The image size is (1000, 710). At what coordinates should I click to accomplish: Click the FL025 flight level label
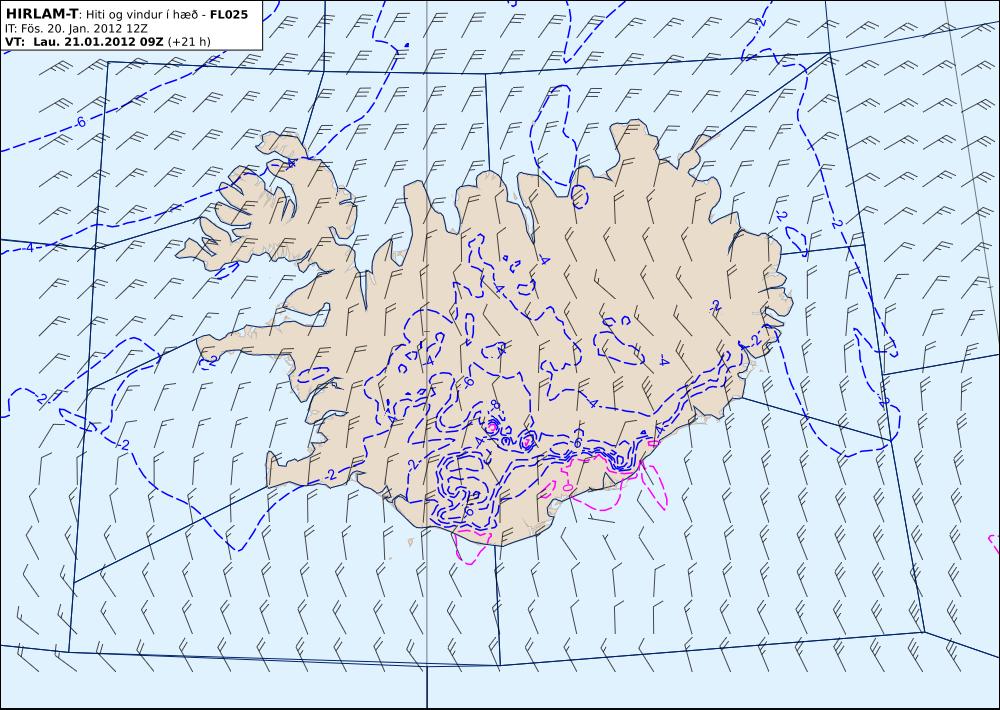pos(228,14)
